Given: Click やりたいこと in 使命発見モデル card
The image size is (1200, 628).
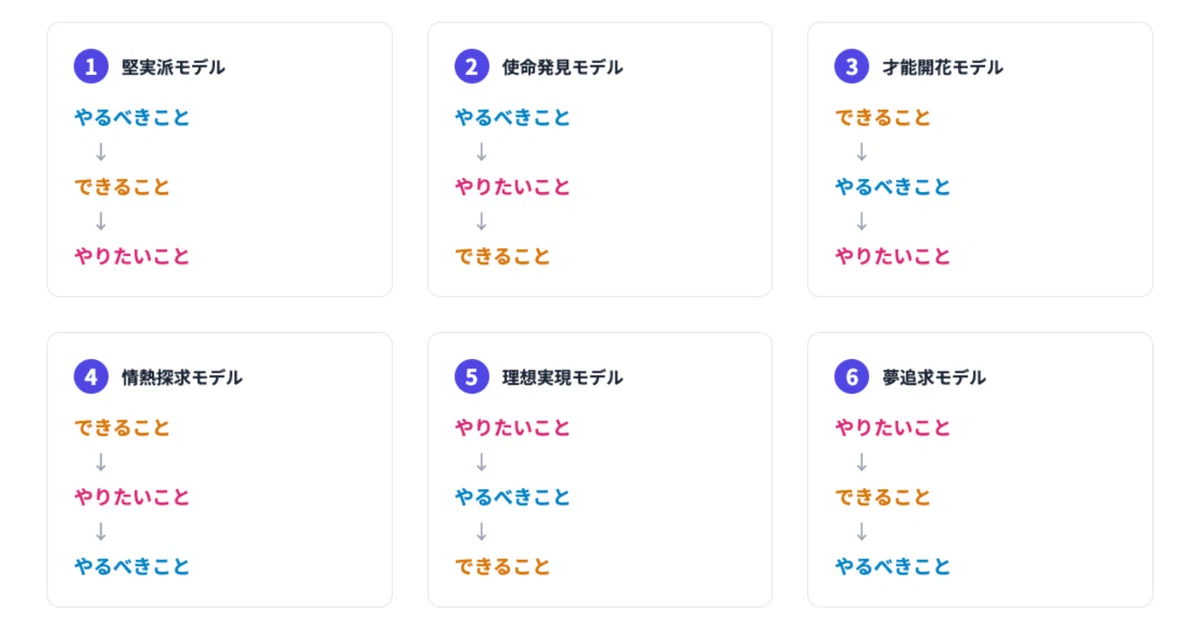Looking at the screenshot, I should [512, 187].
